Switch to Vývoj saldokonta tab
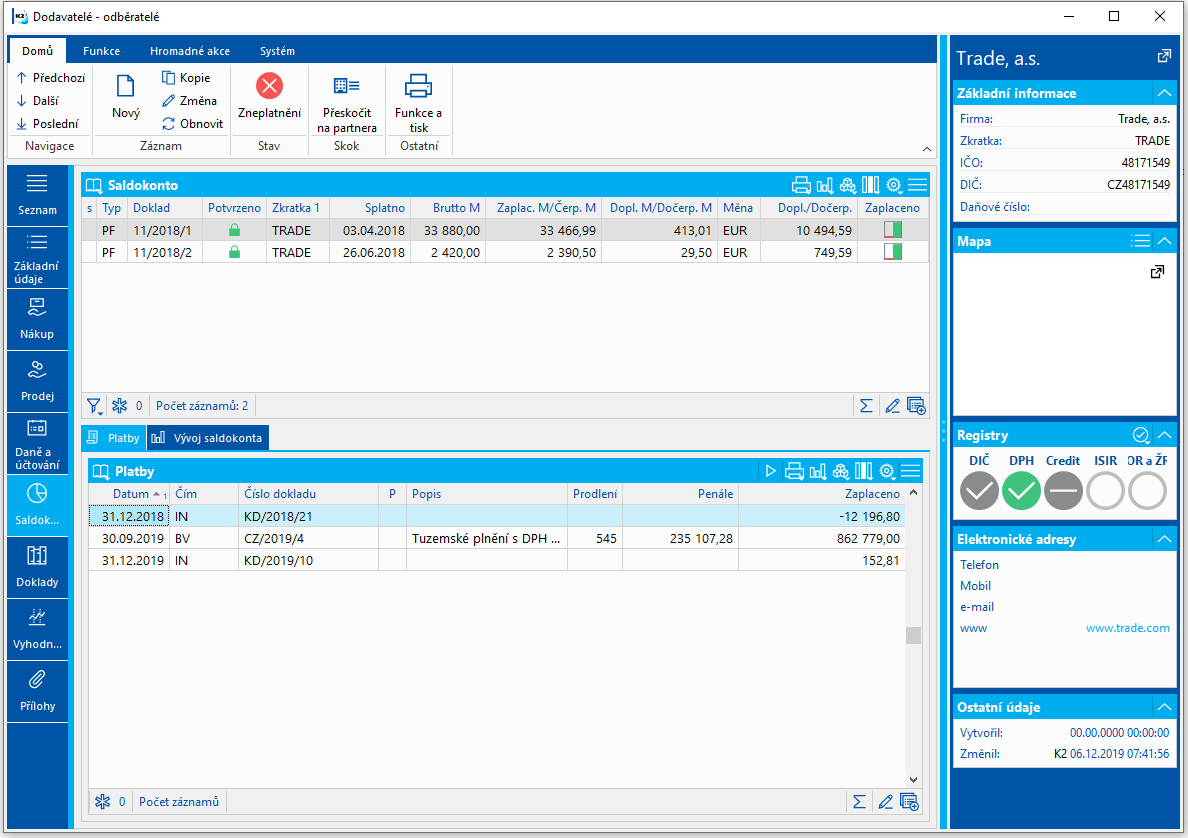Image resolution: width=1188 pixels, height=838 pixels. point(208,438)
